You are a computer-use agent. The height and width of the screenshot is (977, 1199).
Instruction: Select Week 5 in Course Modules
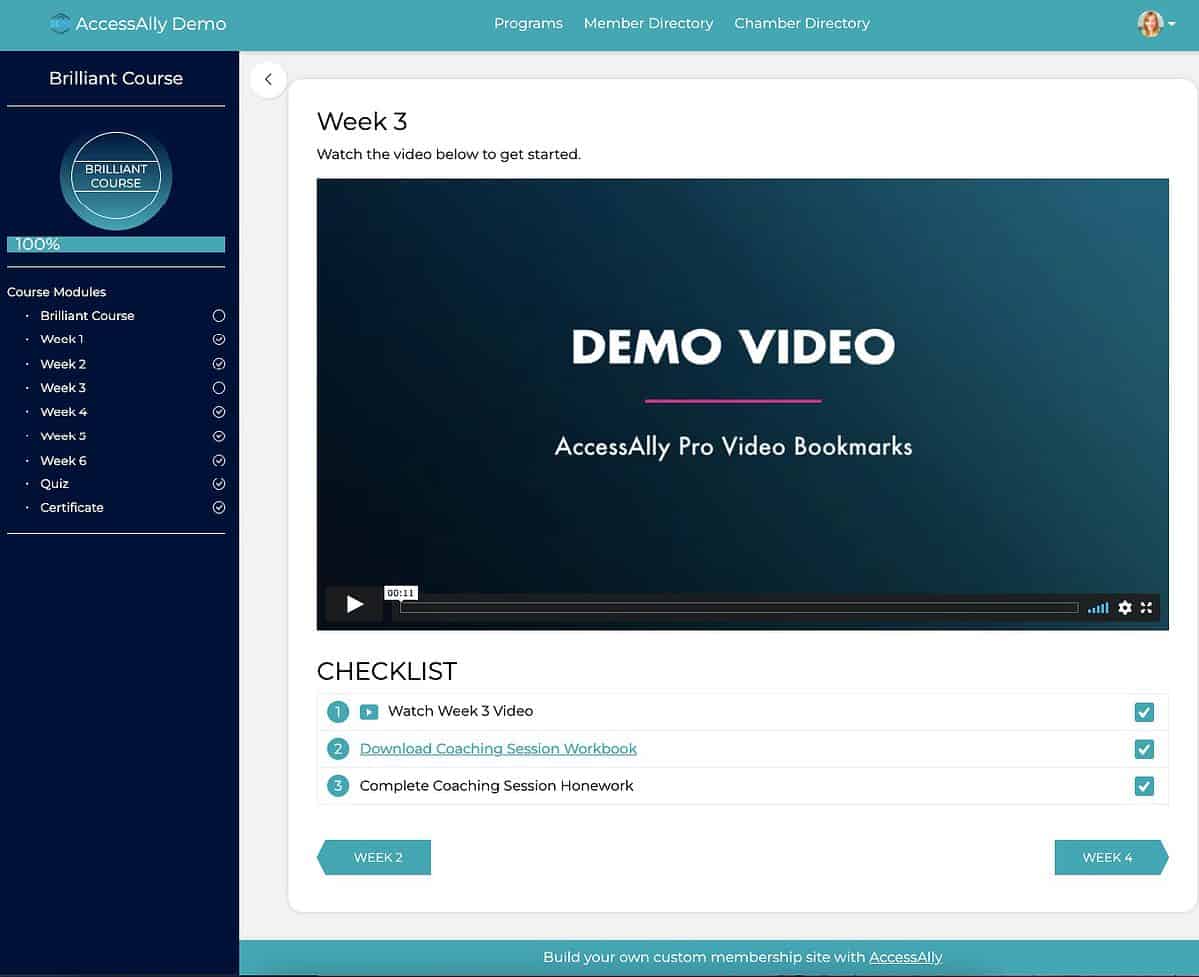click(63, 435)
